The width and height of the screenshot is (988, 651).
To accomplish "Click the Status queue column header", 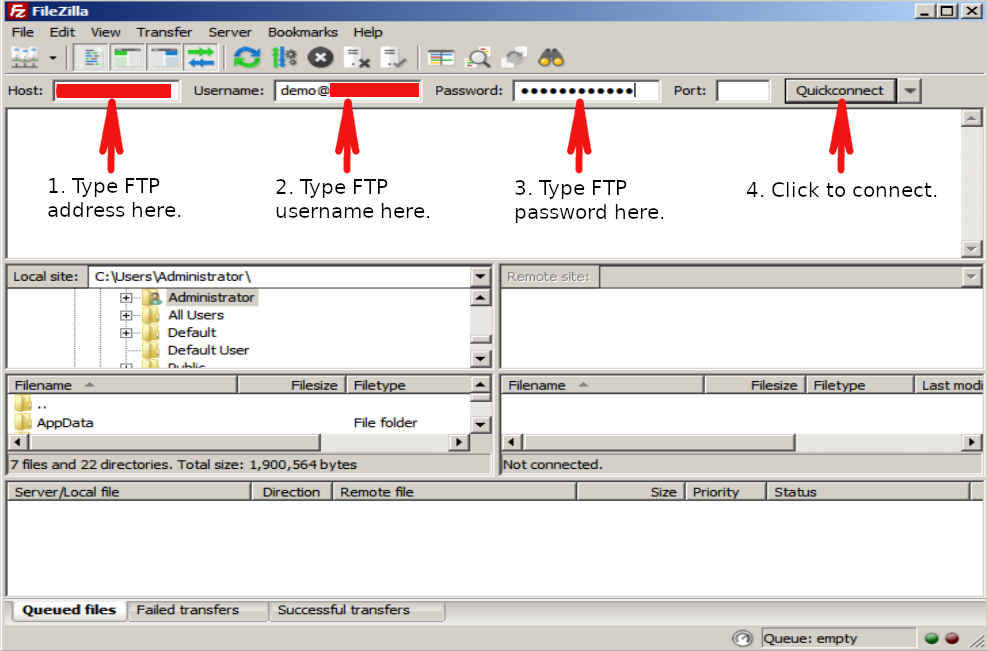I will coord(868,492).
